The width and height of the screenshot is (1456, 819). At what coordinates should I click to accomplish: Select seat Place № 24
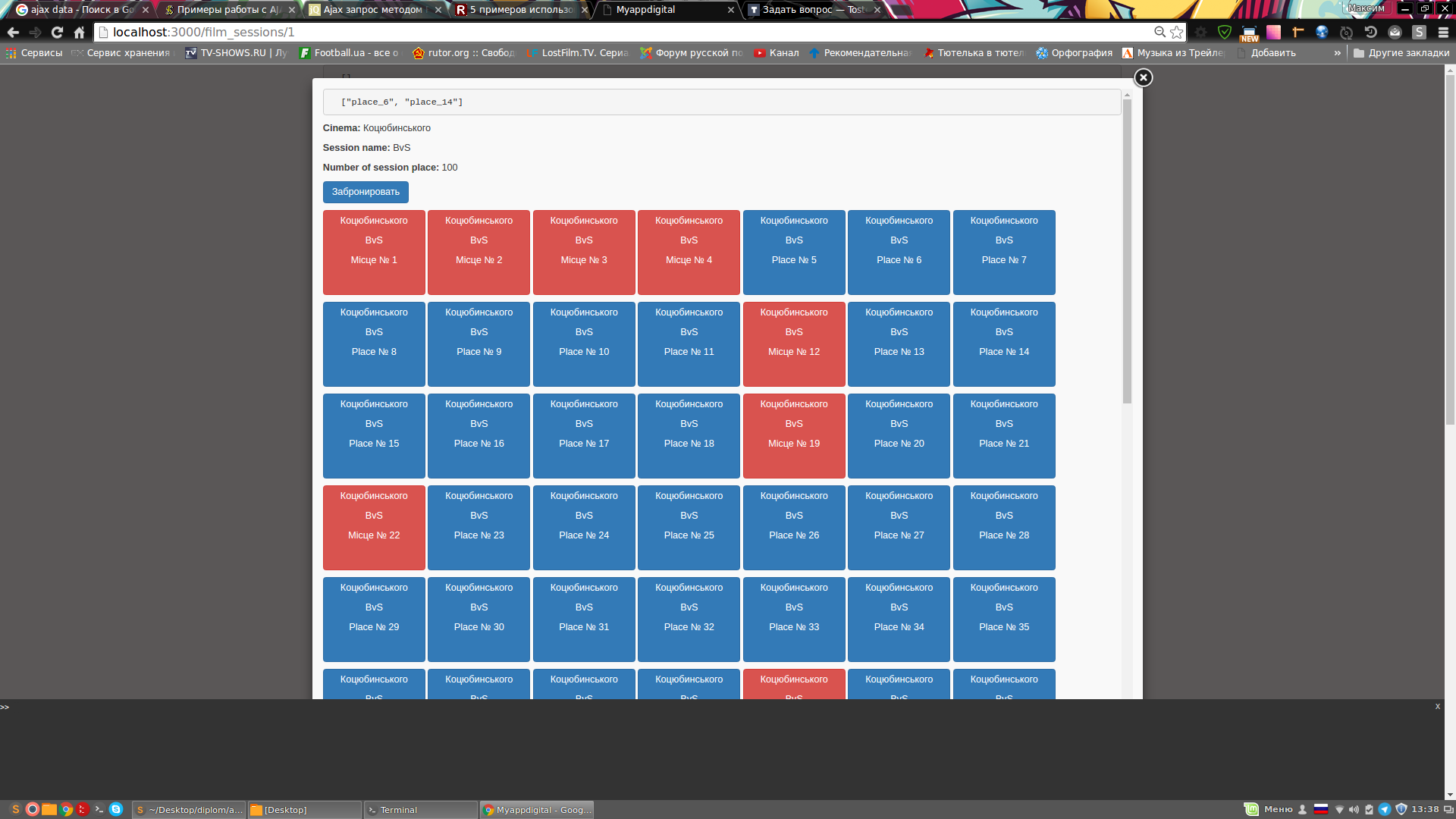pos(584,528)
